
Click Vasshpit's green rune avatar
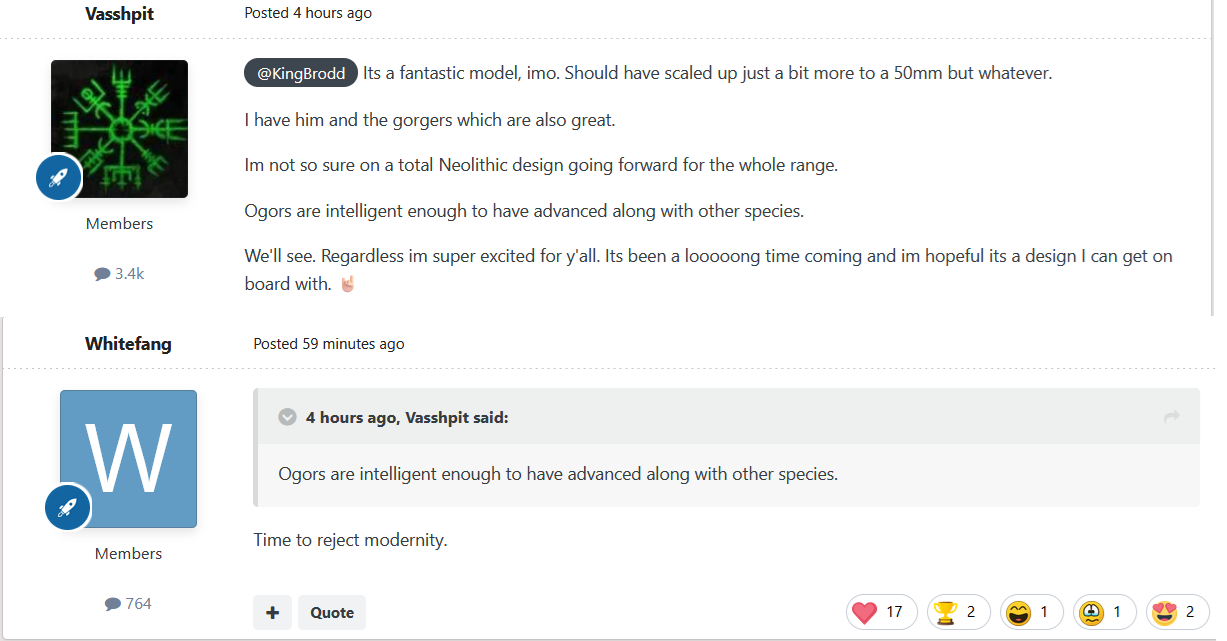120,128
